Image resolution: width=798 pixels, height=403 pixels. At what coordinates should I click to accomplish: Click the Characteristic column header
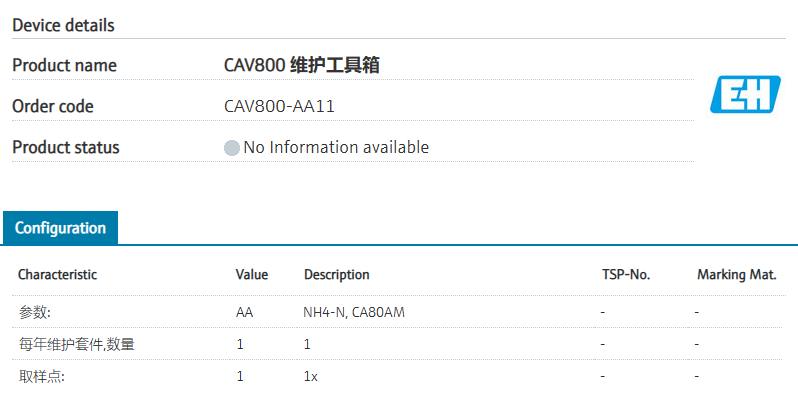coord(57,274)
